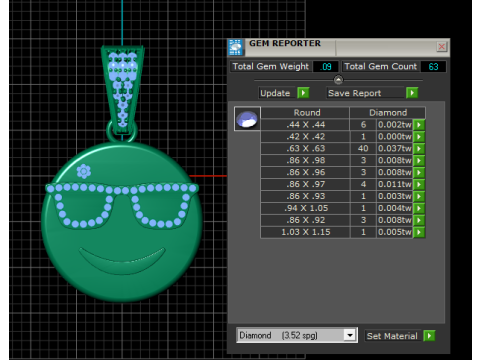The width and height of the screenshot is (480, 360).
Task: Select the .86 X .92 size cell
Action: pyautogui.click(x=305, y=220)
